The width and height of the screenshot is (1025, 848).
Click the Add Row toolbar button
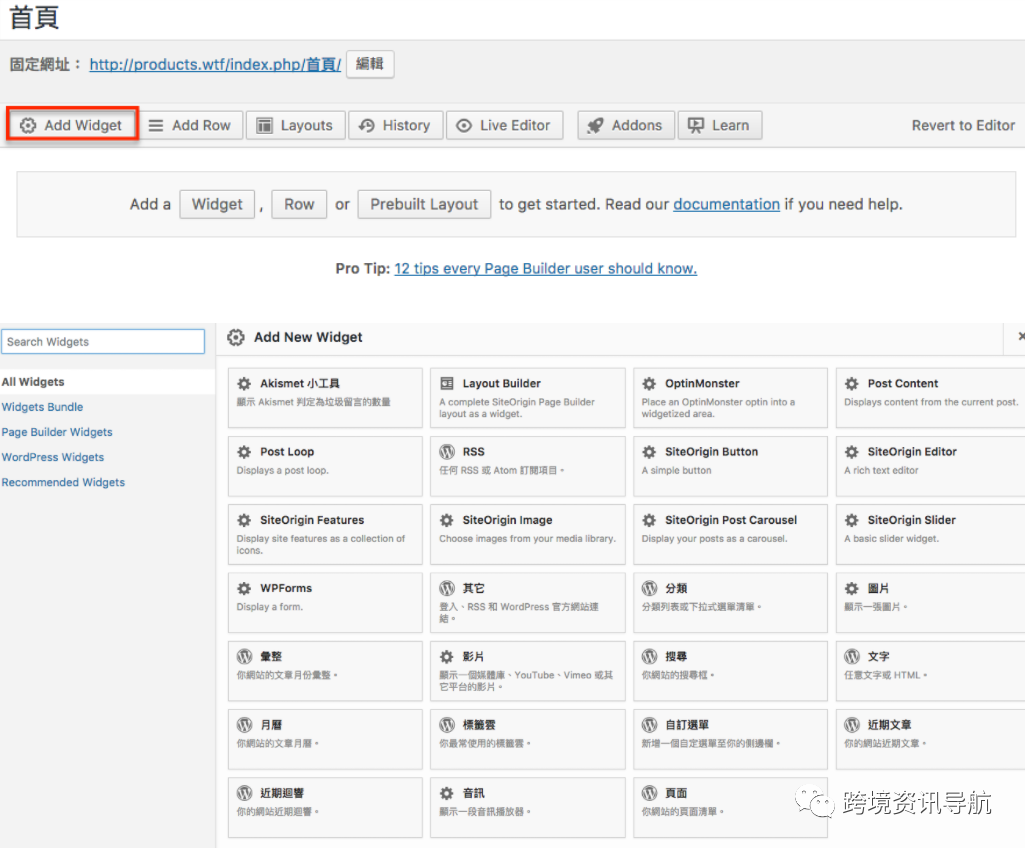pyautogui.click(x=190, y=125)
